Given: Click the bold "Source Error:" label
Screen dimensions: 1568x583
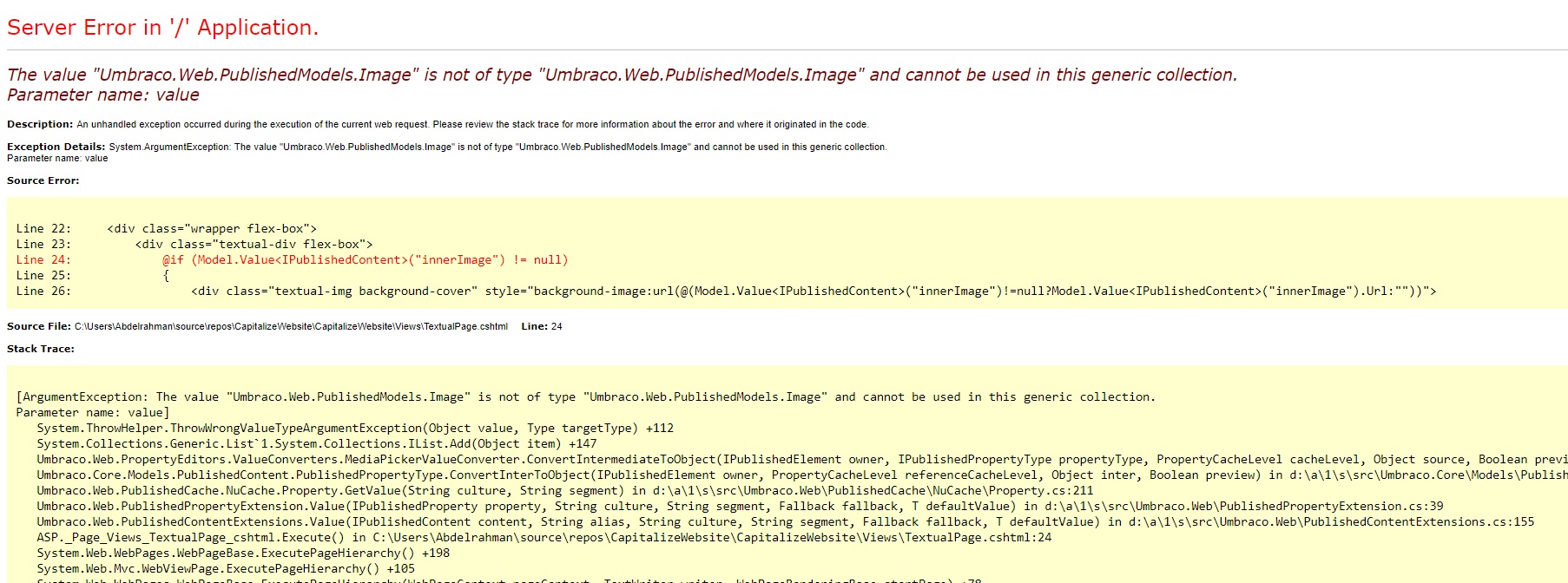Looking at the screenshot, I should (x=43, y=180).
